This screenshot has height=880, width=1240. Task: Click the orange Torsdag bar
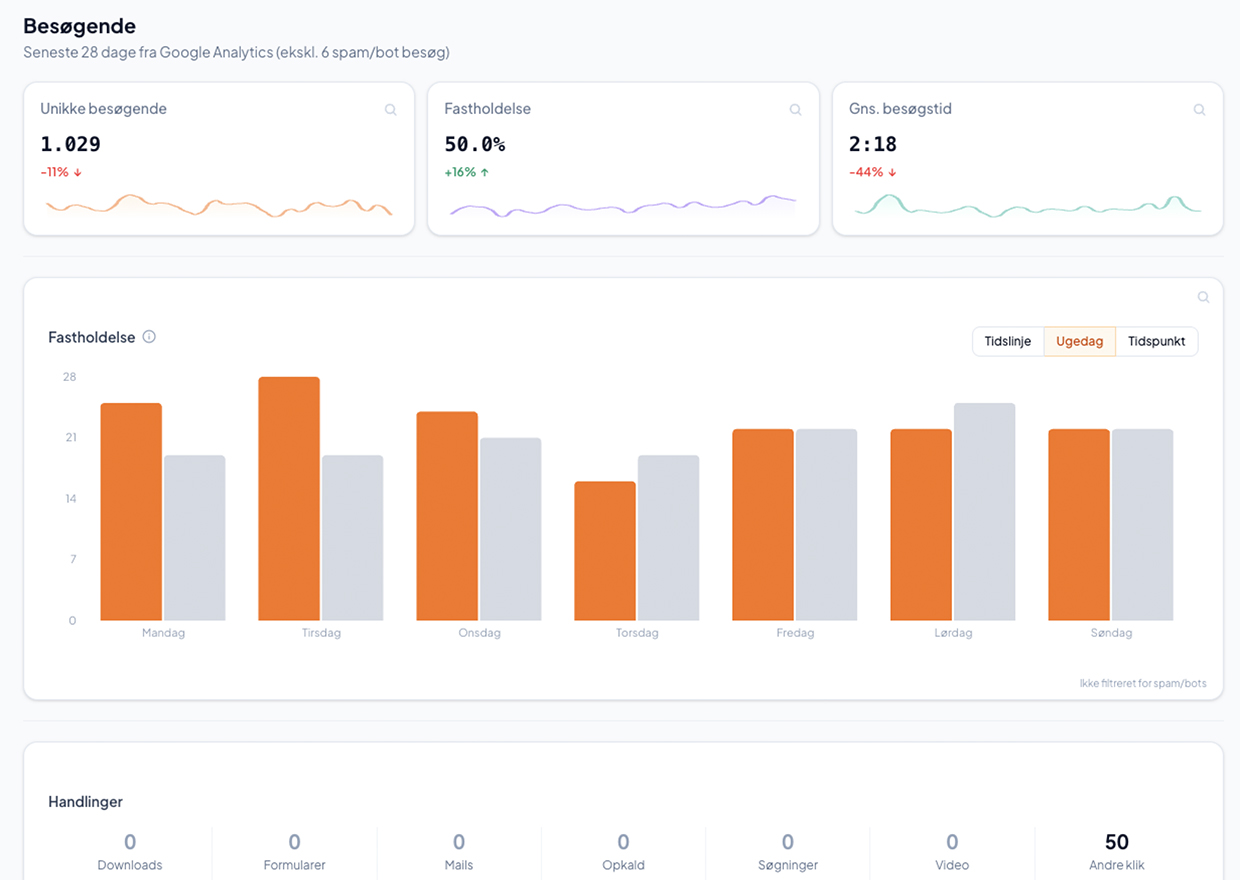pyautogui.click(x=605, y=550)
